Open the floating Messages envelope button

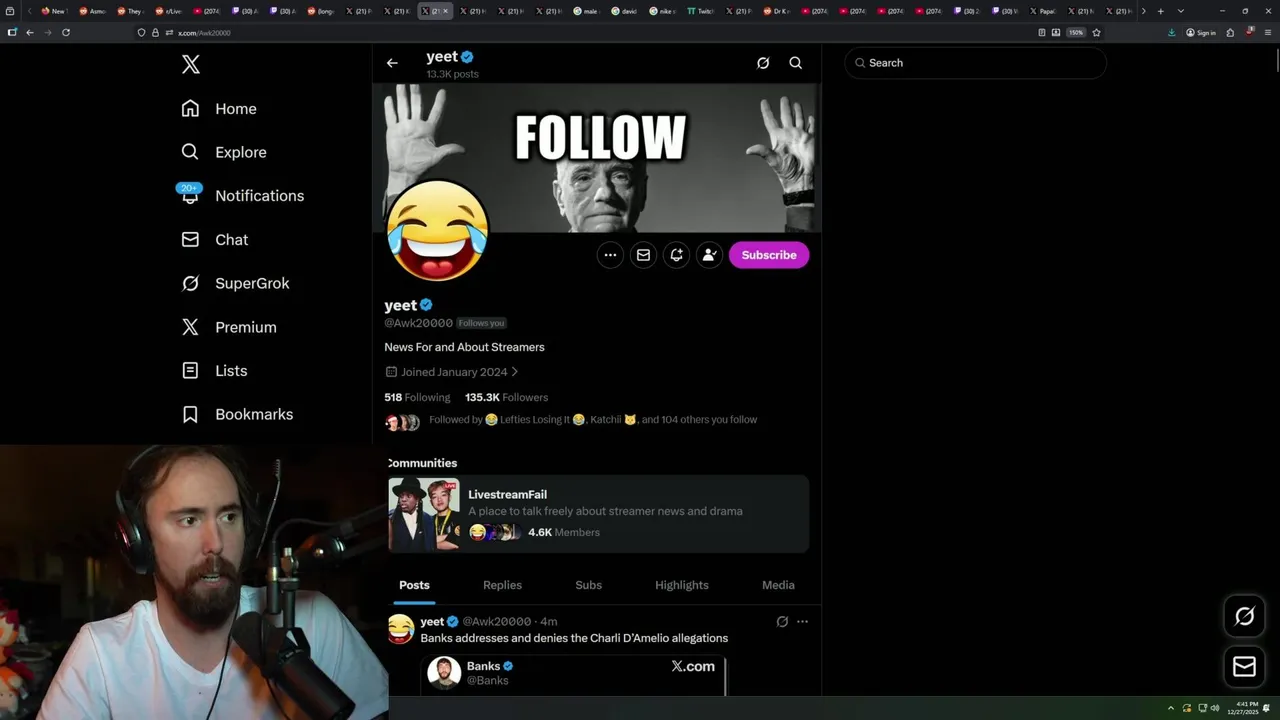1244,667
